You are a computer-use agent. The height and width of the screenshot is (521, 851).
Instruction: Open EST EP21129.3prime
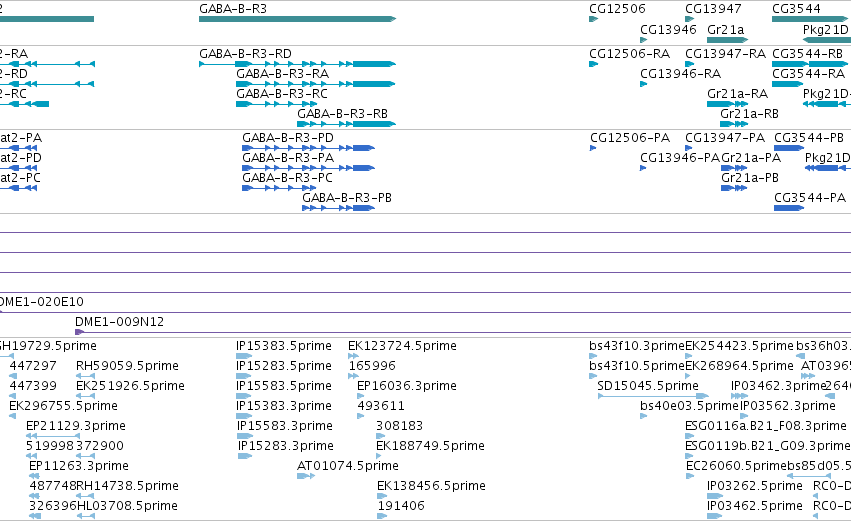click(76, 426)
